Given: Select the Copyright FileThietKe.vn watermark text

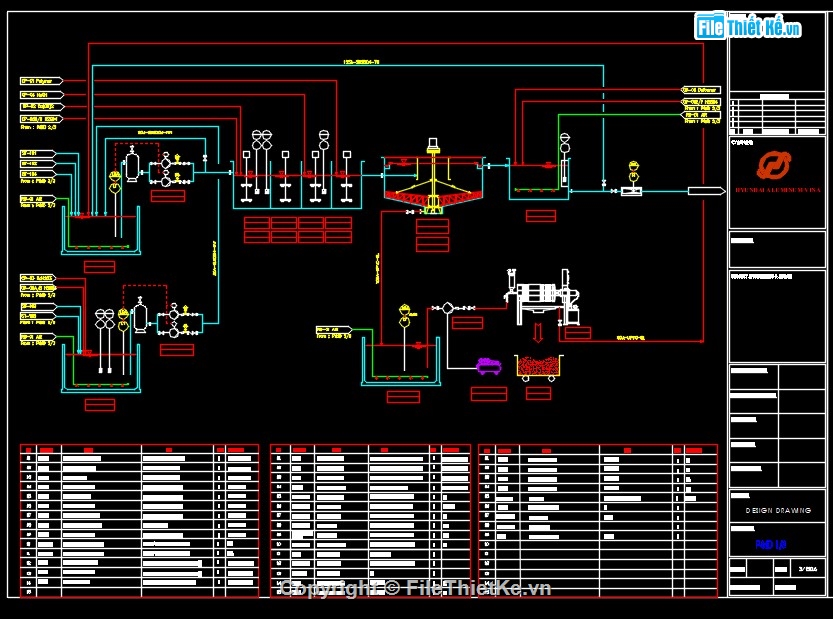Looking at the screenshot, I should [416, 588].
